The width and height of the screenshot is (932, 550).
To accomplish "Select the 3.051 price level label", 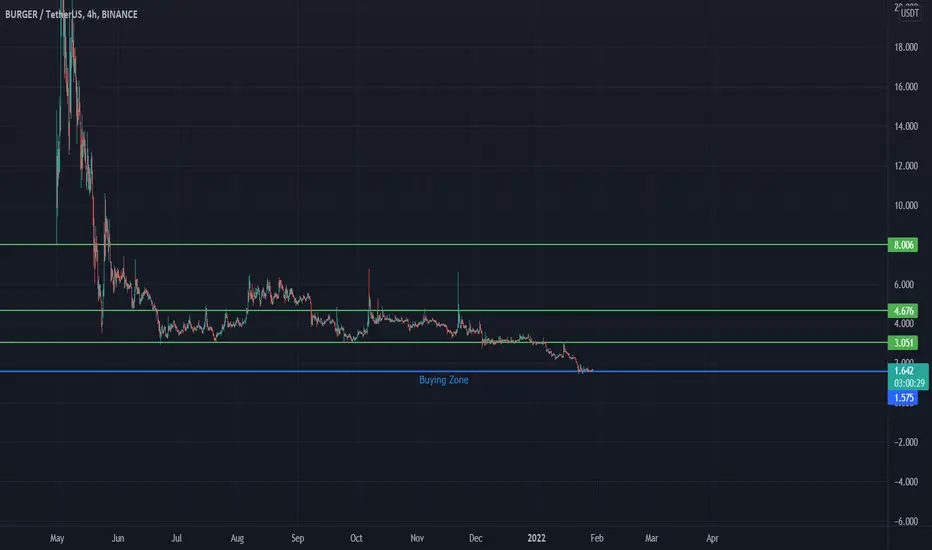I will point(902,342).
